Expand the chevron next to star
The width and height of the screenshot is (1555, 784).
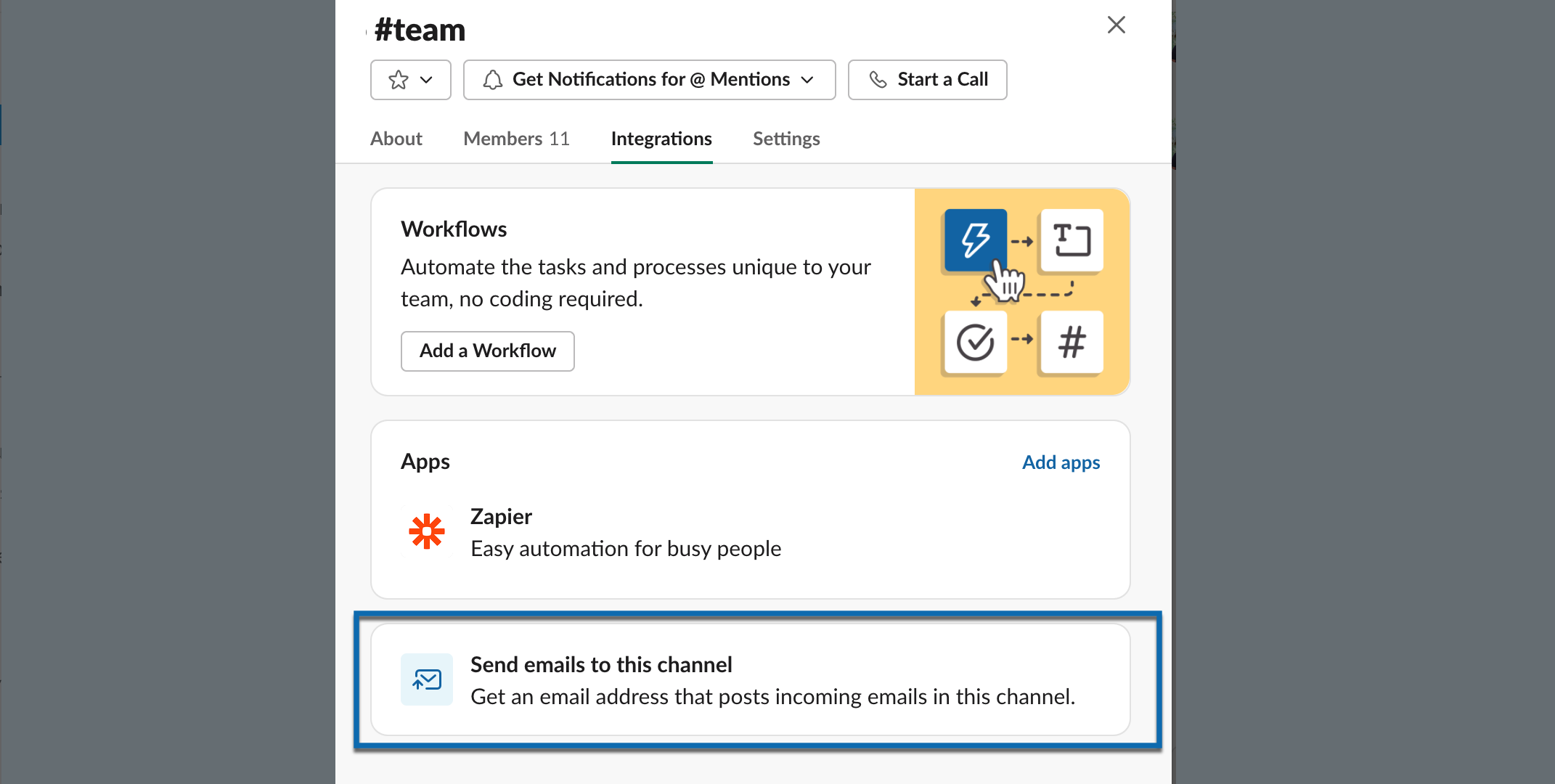426,80
